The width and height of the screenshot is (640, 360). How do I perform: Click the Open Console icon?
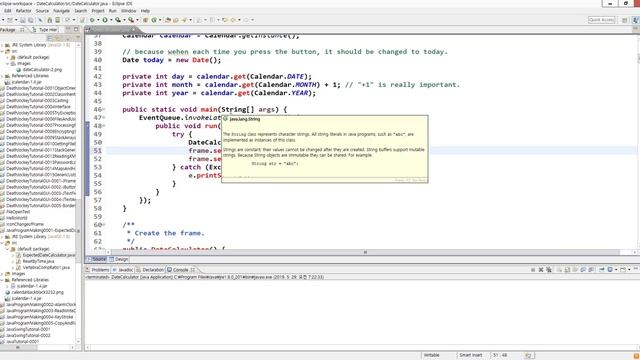point(623,270)
